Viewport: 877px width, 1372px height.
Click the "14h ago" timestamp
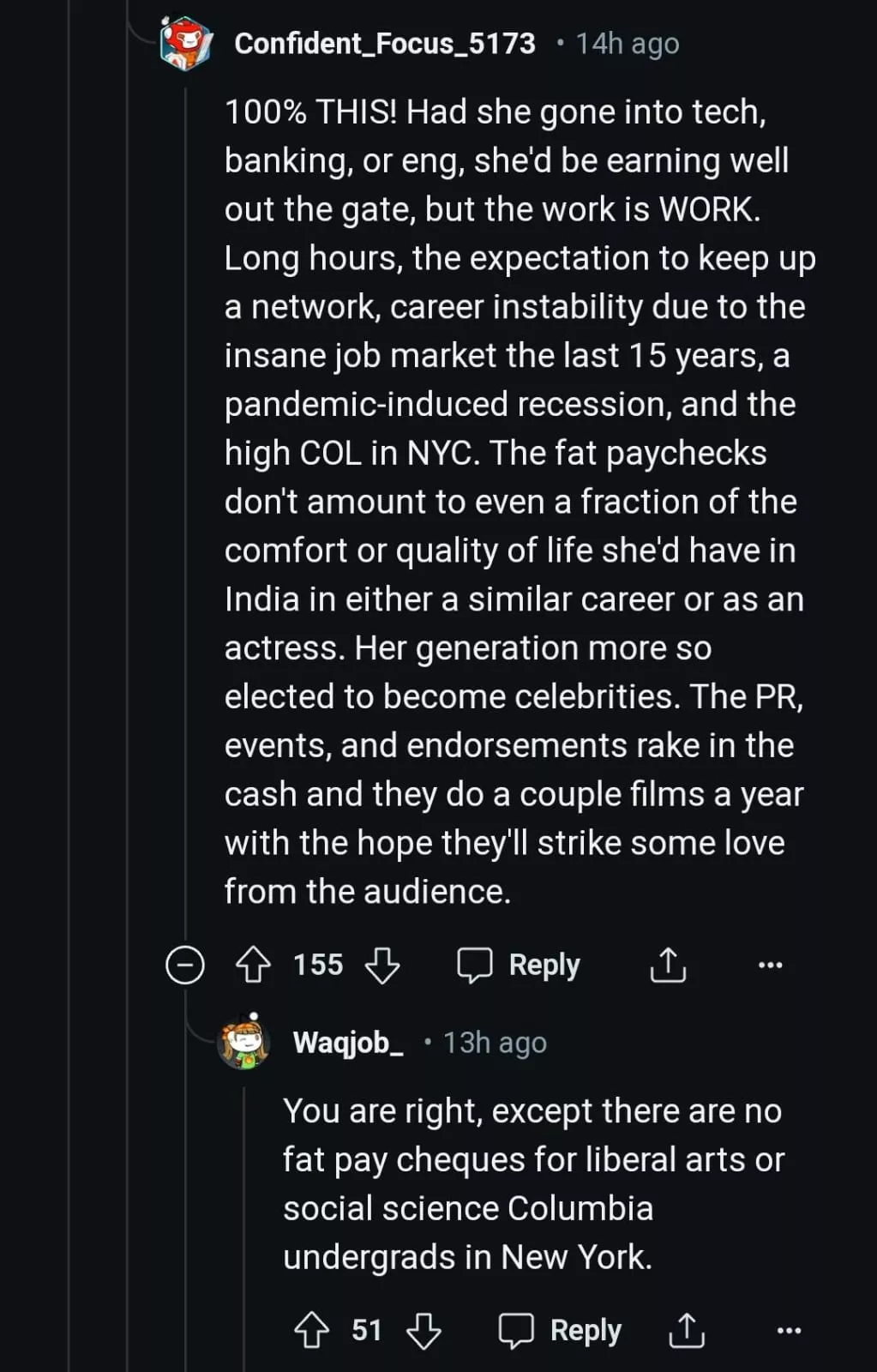[x=628, y=43]
